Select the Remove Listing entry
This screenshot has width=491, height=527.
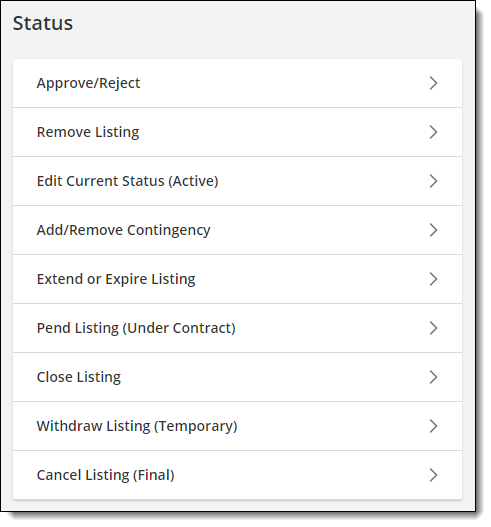(88, 132)
